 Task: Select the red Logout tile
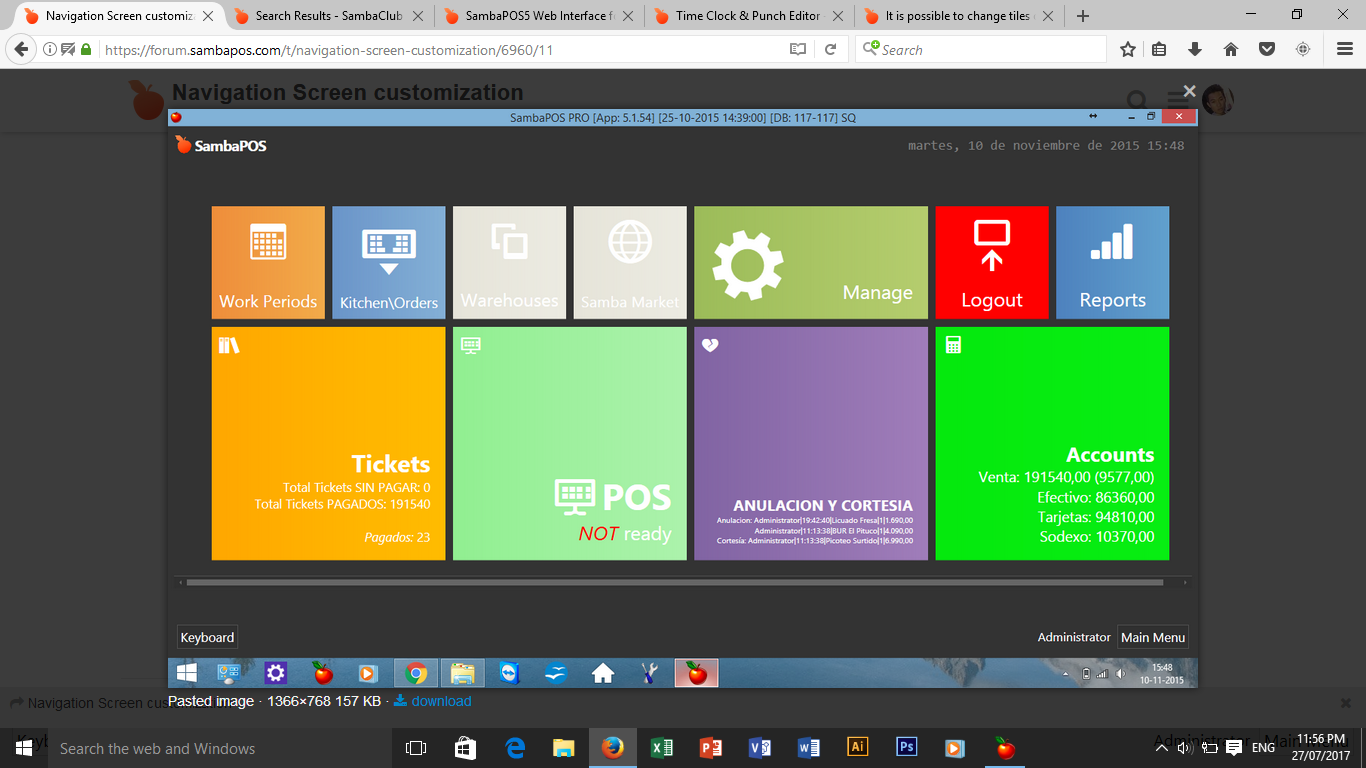(991, 262)
